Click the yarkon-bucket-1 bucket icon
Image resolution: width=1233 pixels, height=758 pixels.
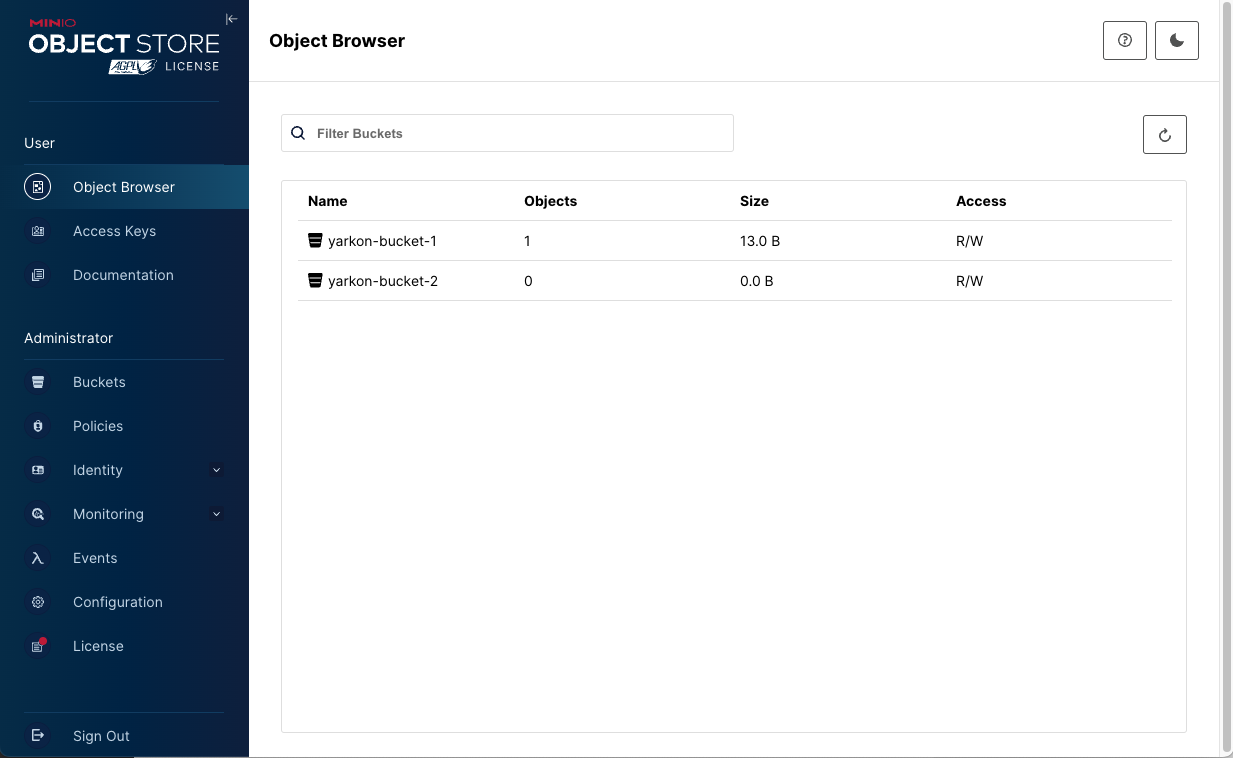pos(315,241)
